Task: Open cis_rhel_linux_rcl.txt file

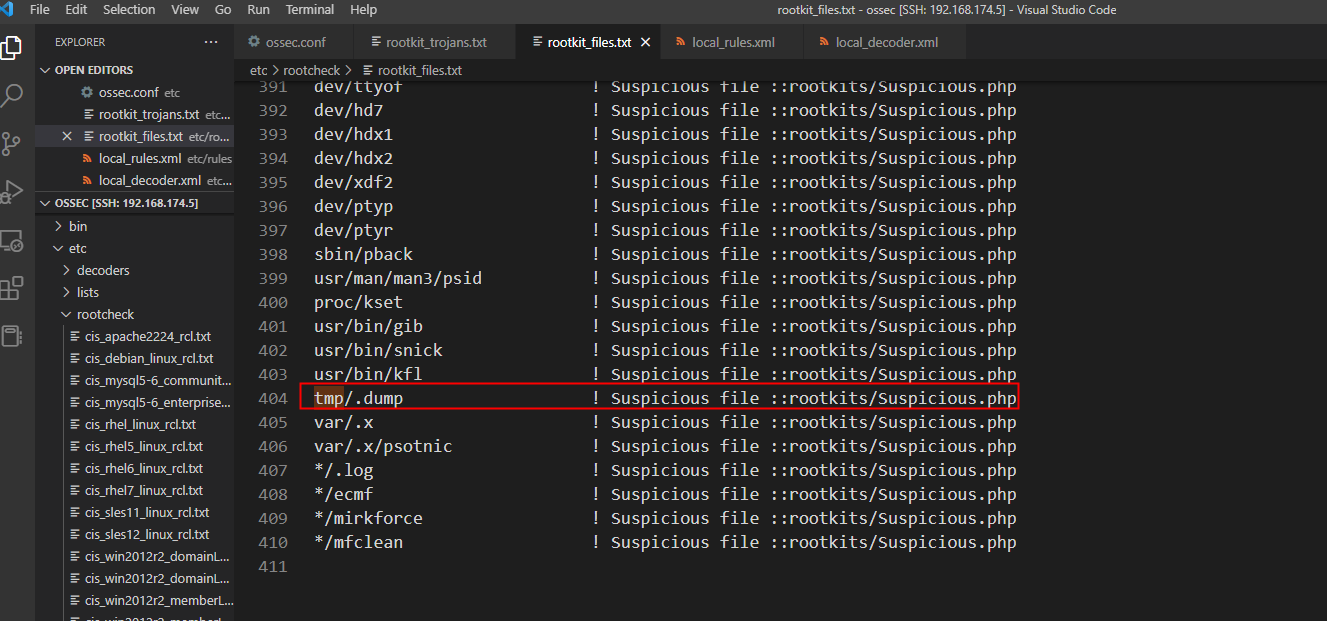Action: coord(140,424)
